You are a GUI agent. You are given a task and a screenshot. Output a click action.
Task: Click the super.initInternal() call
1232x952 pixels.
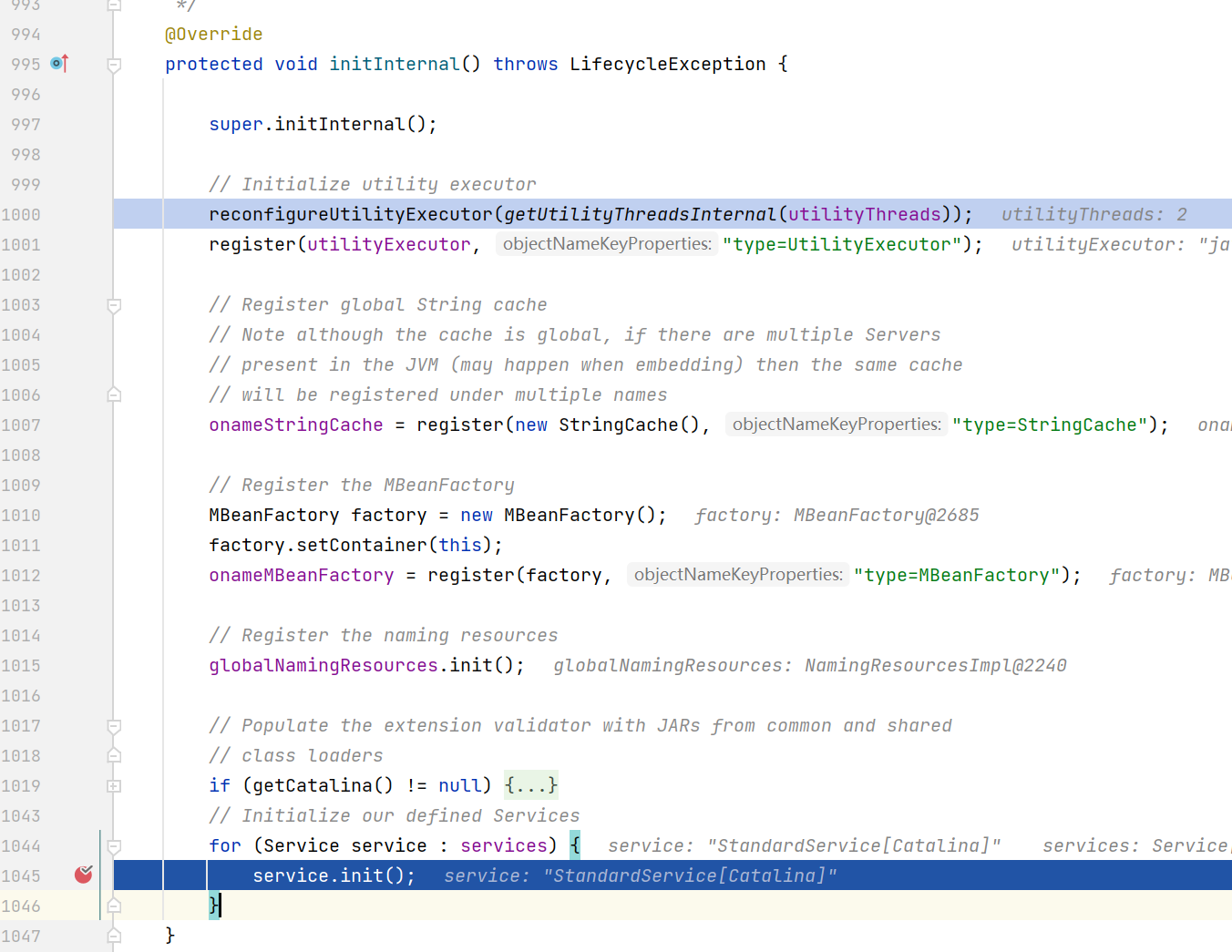pyautogui.click(x=323, y=124)
